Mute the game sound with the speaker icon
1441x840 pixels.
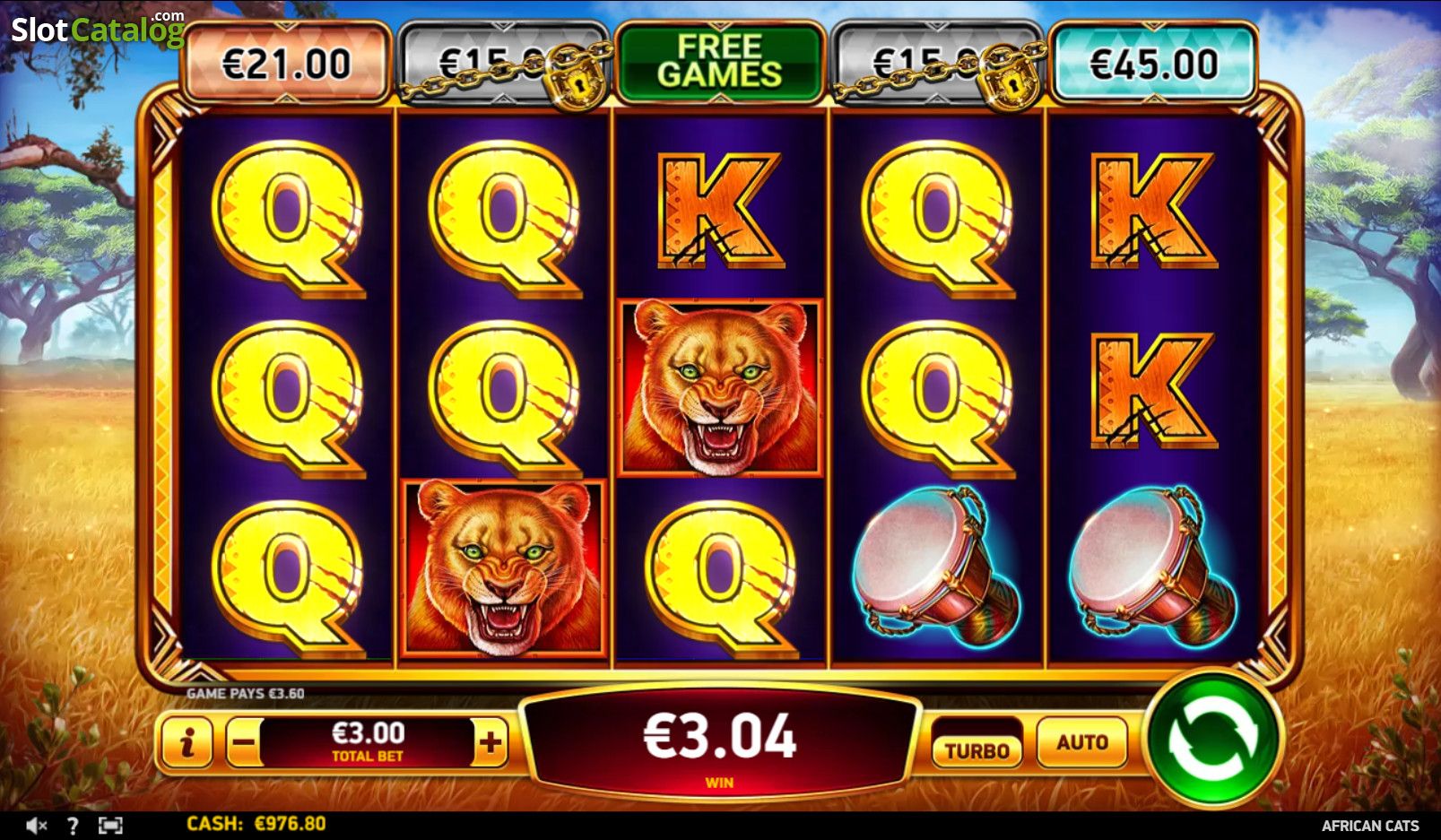pos(36,826)
